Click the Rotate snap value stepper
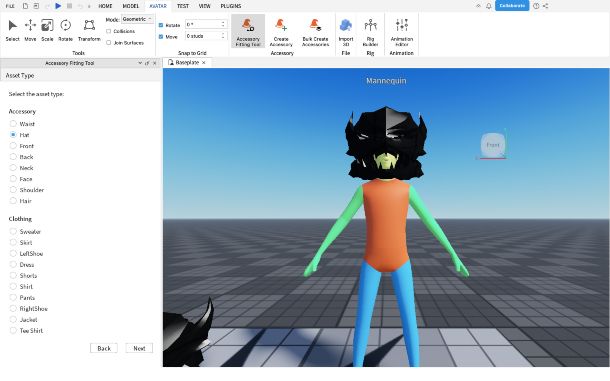 (223, 25)
